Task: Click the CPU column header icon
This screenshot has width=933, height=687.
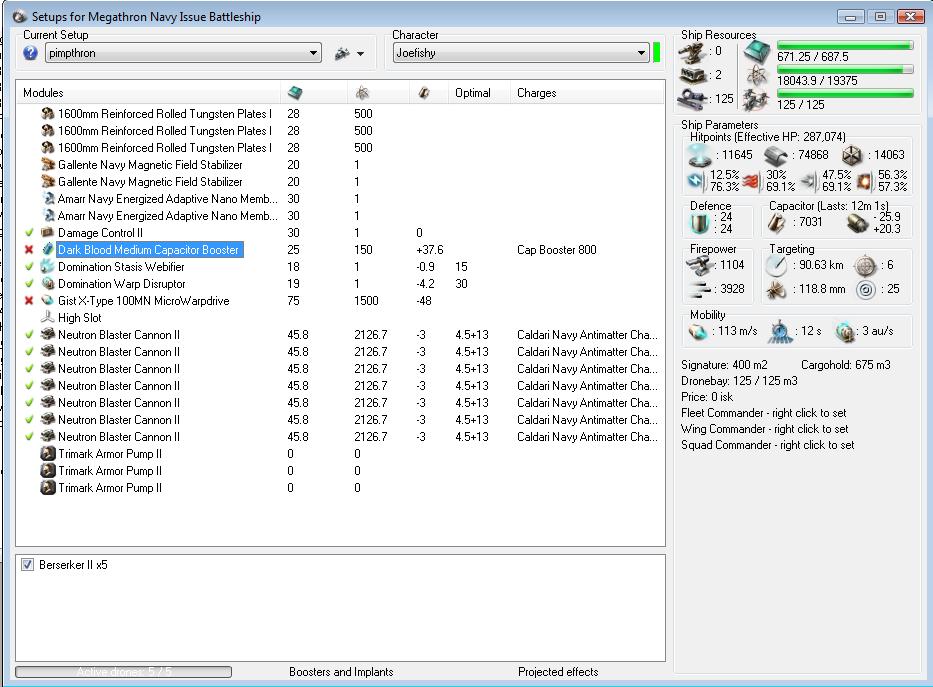Action: (x=295, y=93)
